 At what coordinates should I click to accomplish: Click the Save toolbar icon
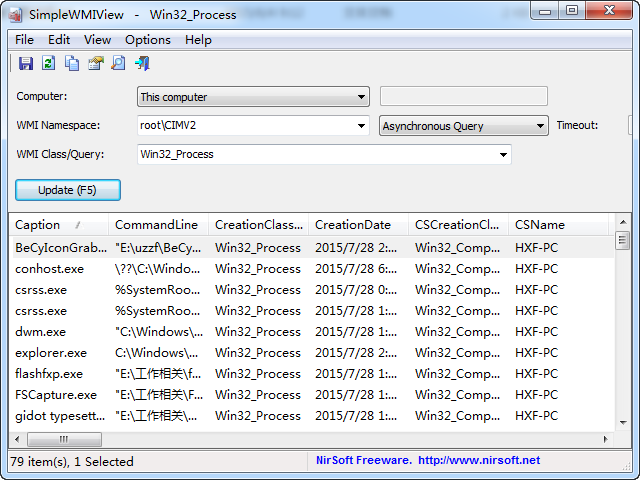click(x=26, y=64)
